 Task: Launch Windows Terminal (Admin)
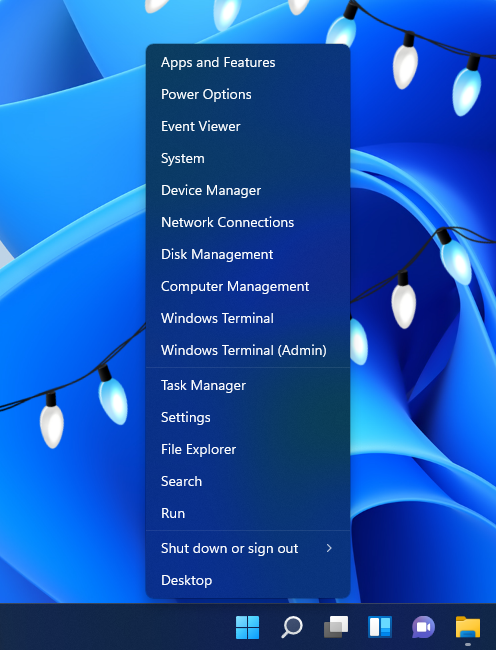click(248, 349)
